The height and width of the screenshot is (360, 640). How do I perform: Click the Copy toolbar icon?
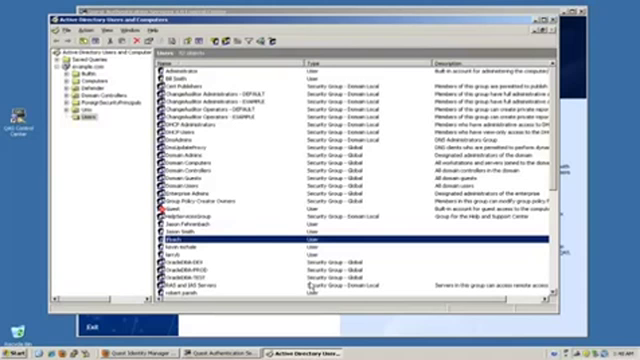click(x=122, y=41)
